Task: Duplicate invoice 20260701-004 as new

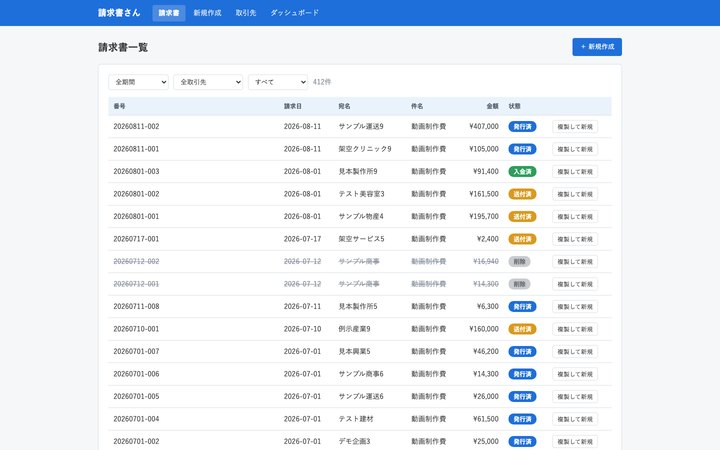Action: click(575, 419)
